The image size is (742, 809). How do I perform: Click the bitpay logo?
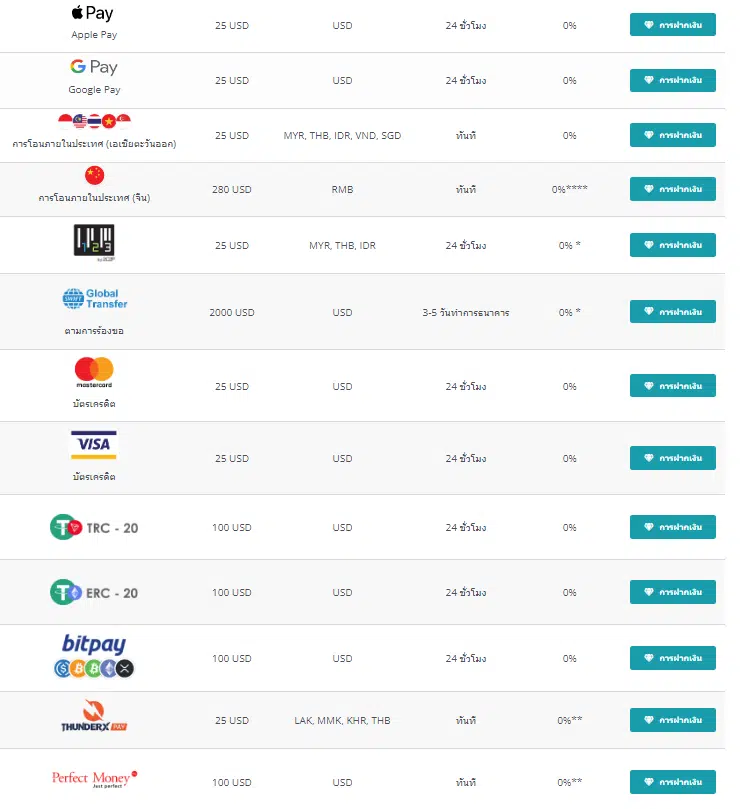94,656
